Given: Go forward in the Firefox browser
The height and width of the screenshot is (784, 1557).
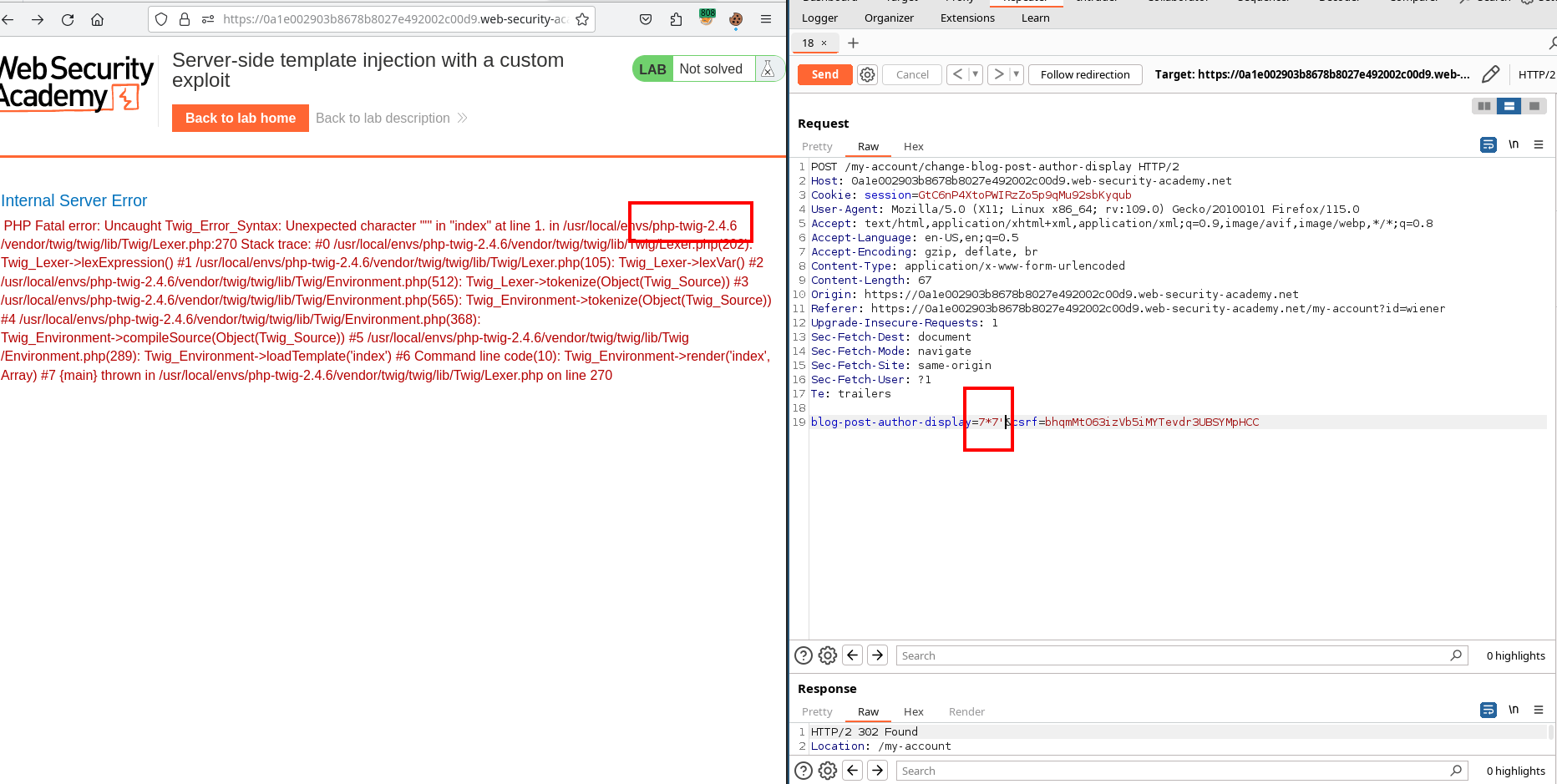Looking at the screenshot, I should tap(38, 19).
